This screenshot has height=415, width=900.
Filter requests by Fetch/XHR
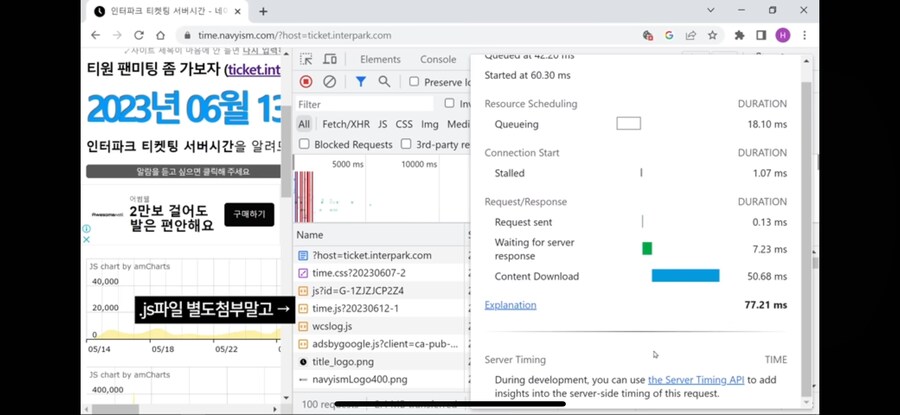[346, 124]
